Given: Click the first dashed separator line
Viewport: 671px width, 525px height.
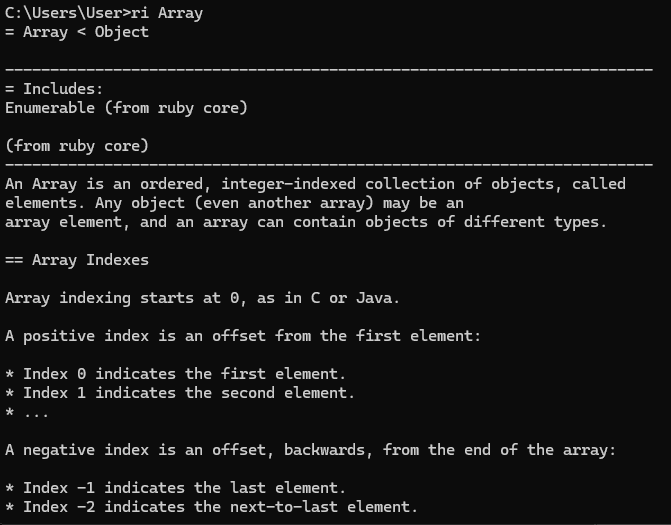Looking at the screenshot, I should [328, 70].
